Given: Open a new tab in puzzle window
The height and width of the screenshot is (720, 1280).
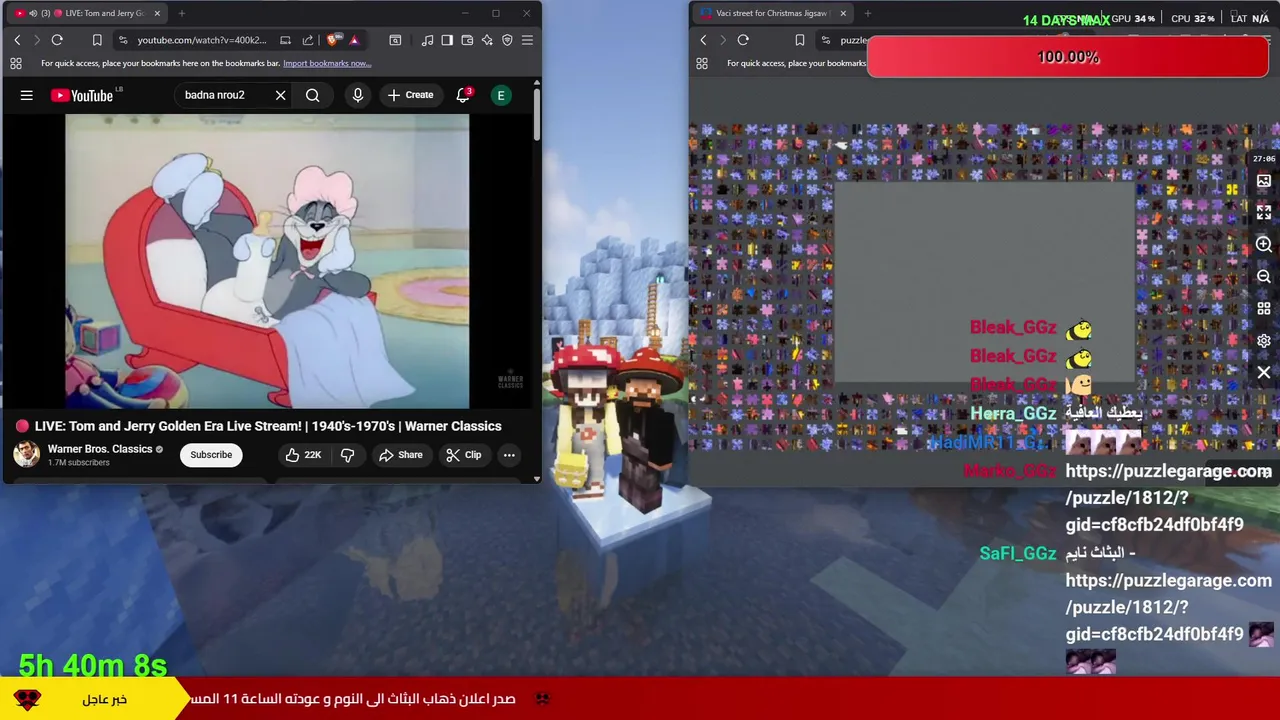Looking at the screenshot, I should point(867,13).
